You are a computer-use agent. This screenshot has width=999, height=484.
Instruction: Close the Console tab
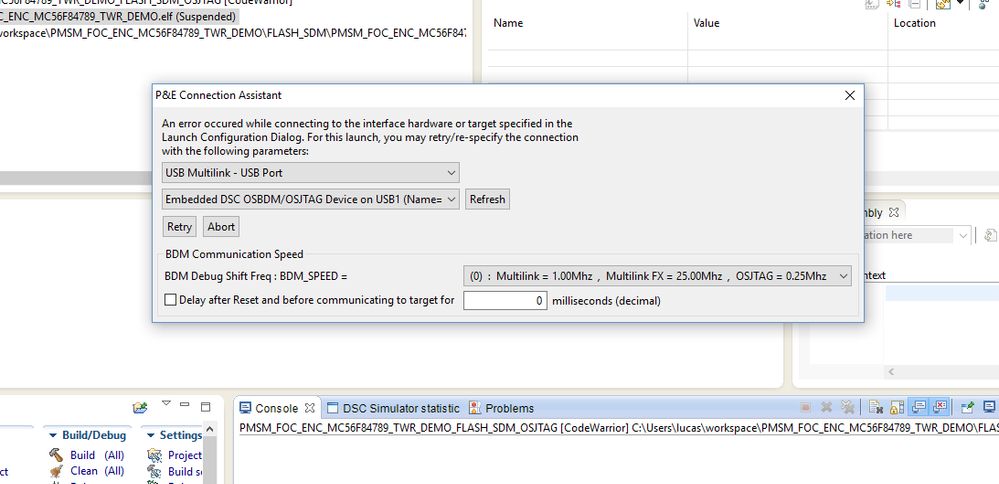(310, 408)
